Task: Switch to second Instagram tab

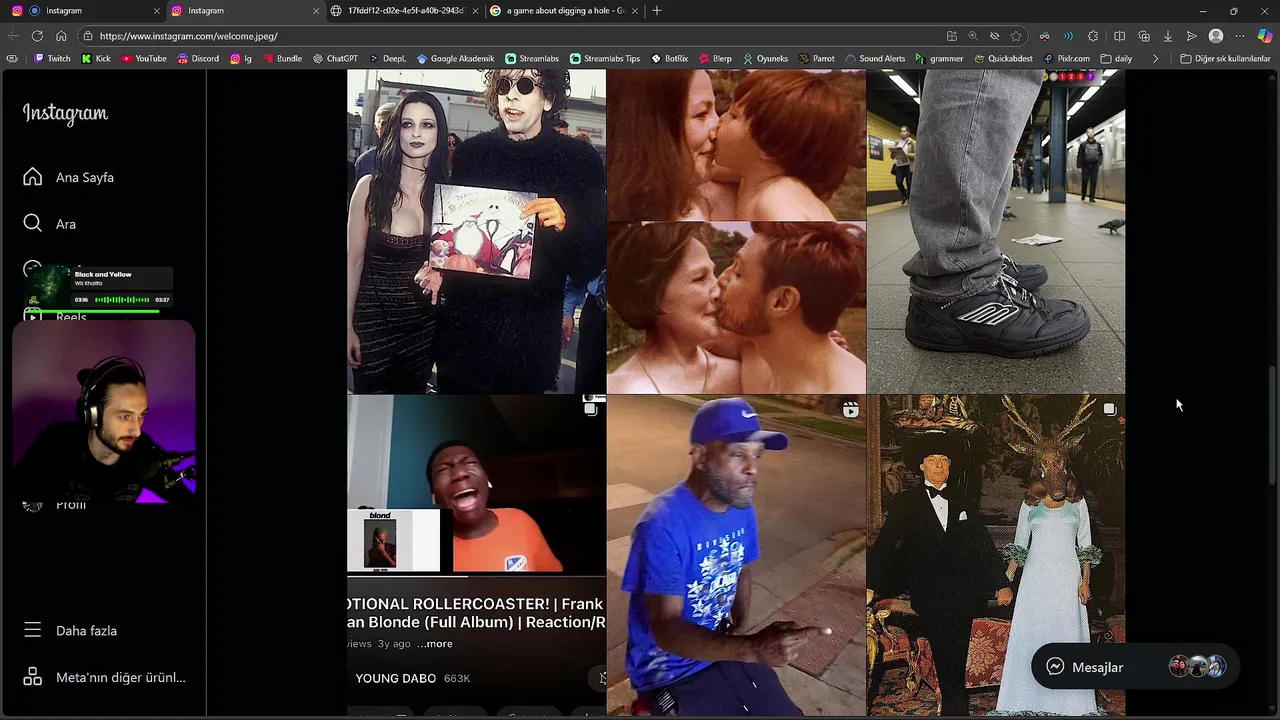Action: 244,11
